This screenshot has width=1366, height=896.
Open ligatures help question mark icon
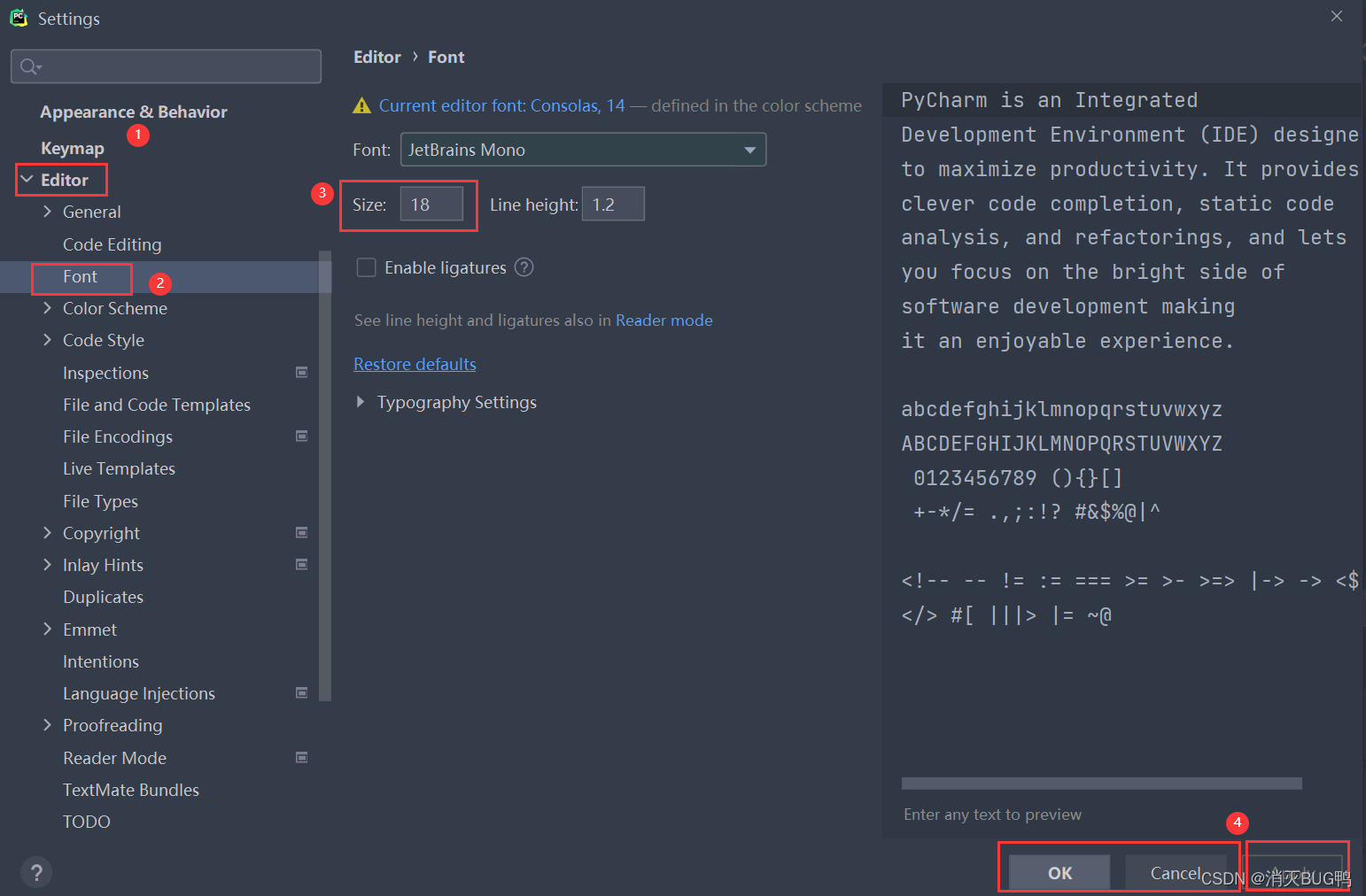(524, 267)
